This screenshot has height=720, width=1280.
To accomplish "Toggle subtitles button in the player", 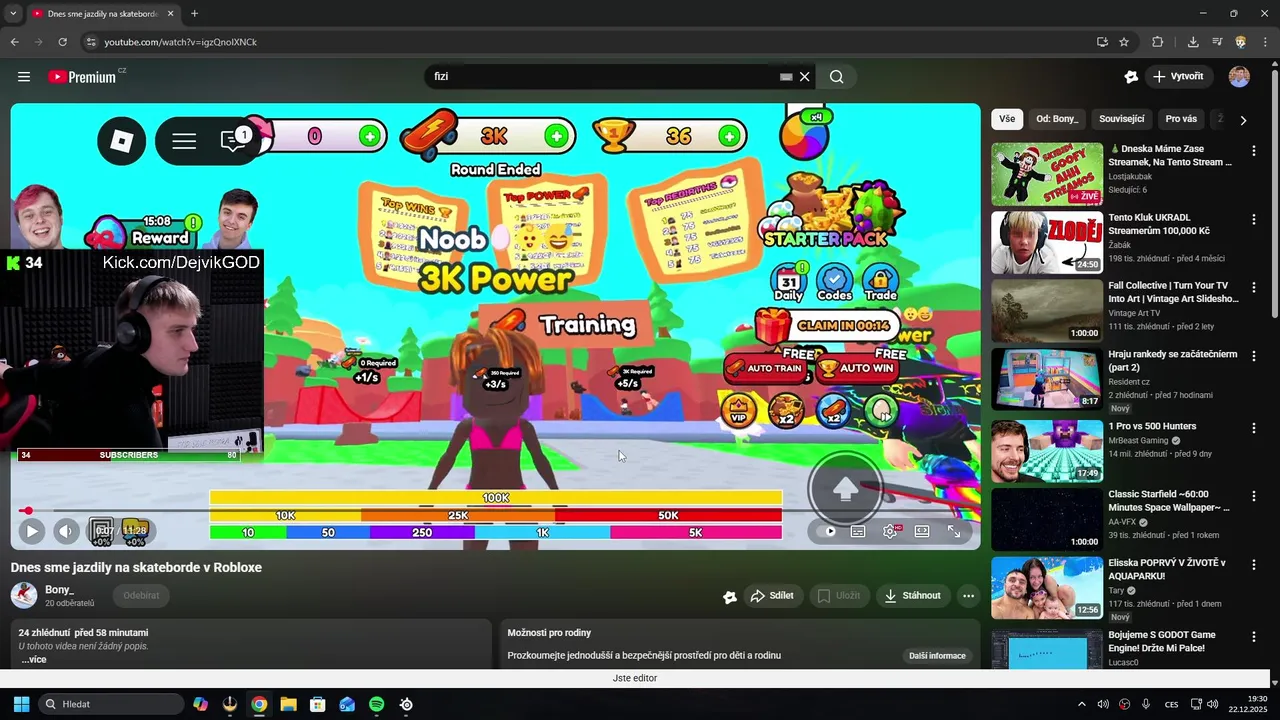I will click(858, 532).
